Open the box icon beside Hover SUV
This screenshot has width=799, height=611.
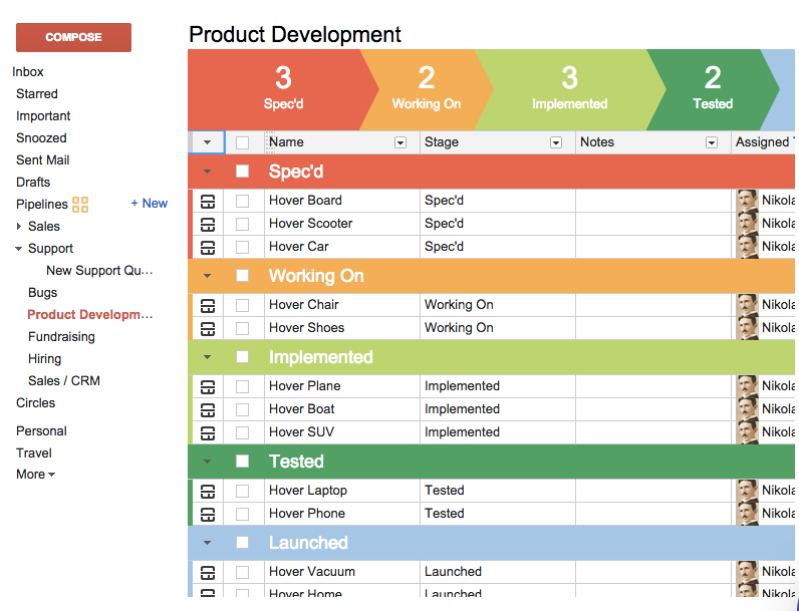[208, 433]
